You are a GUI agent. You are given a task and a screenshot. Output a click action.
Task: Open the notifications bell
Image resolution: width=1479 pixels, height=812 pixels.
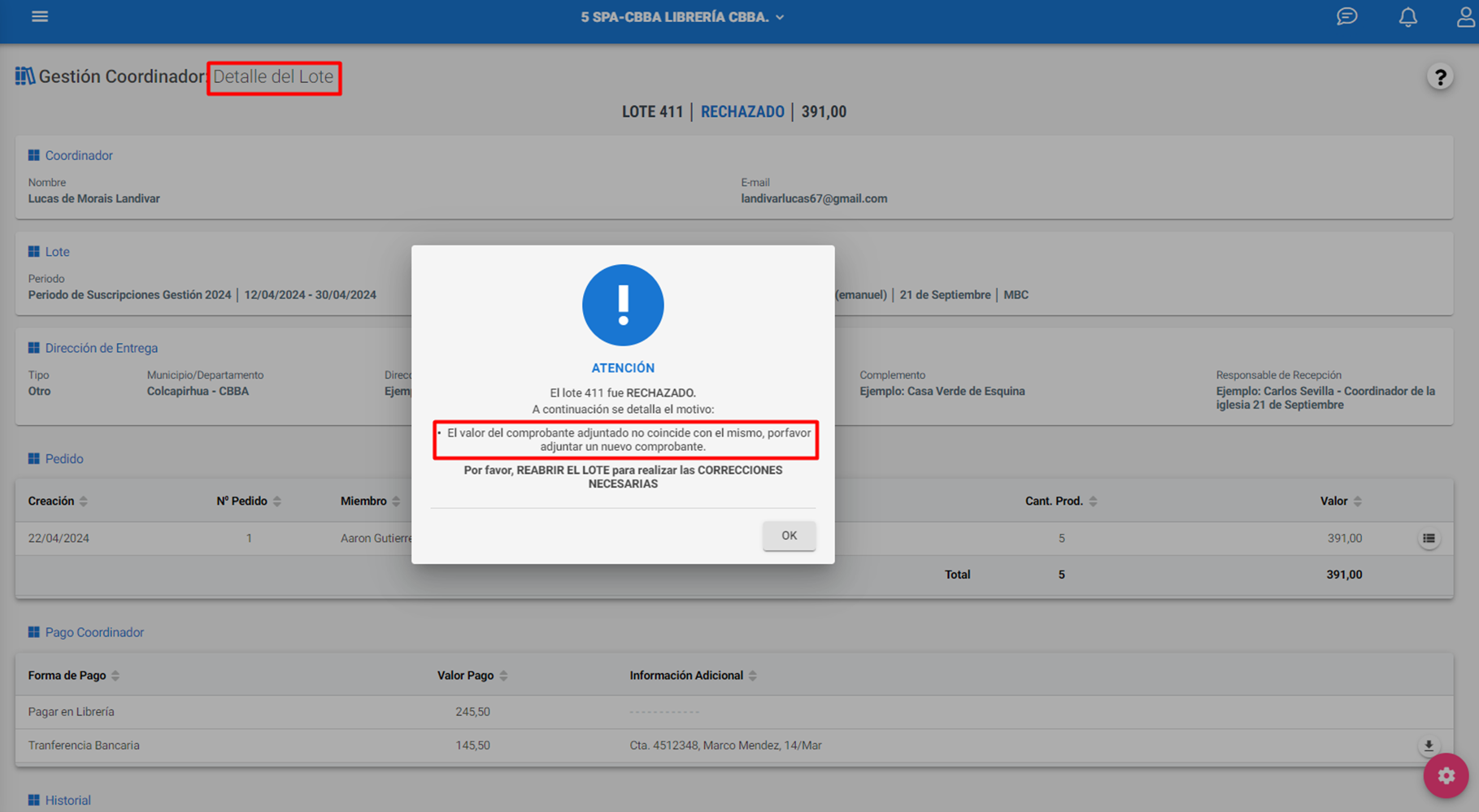1407,17
